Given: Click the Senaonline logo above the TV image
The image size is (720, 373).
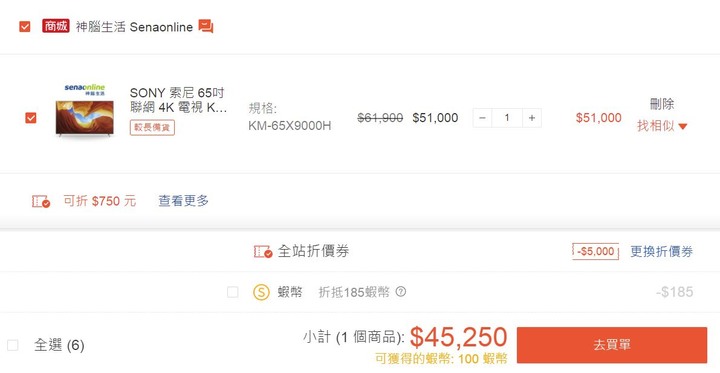Looking at the screenshot, I should click(84, 89).
